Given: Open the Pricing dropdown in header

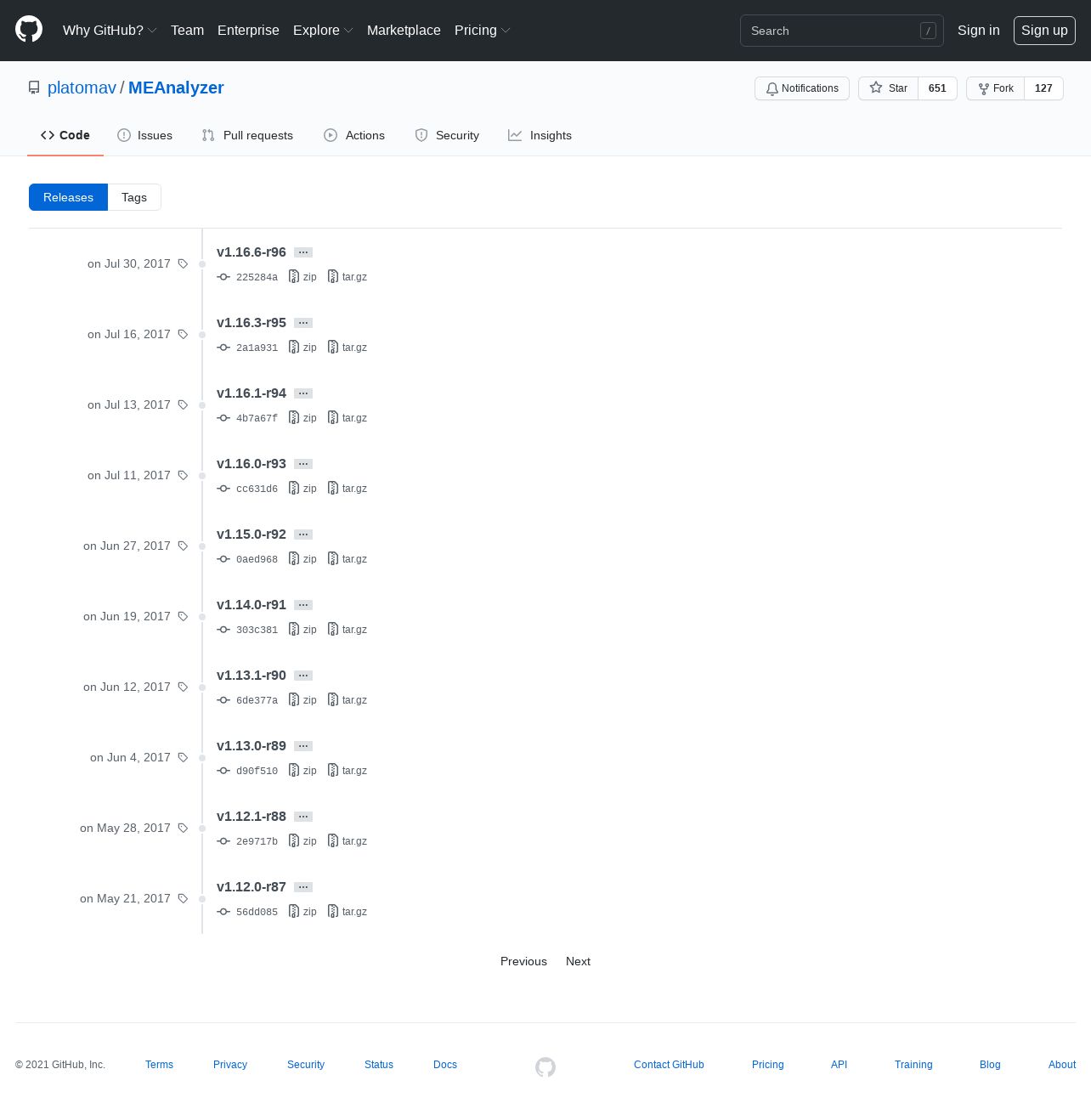Looking at the screenshot, I should [x=482, y=30].
